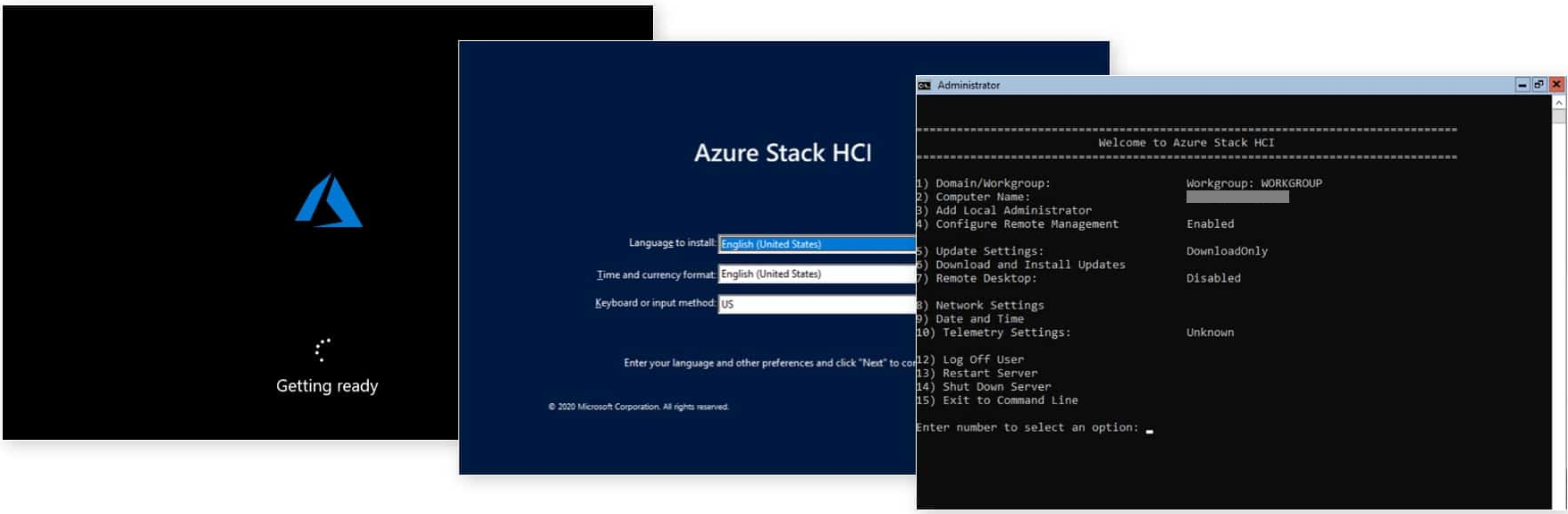Click the 'Language to install' label
Screen dimensions: 1568x514
tap(672, 243)
